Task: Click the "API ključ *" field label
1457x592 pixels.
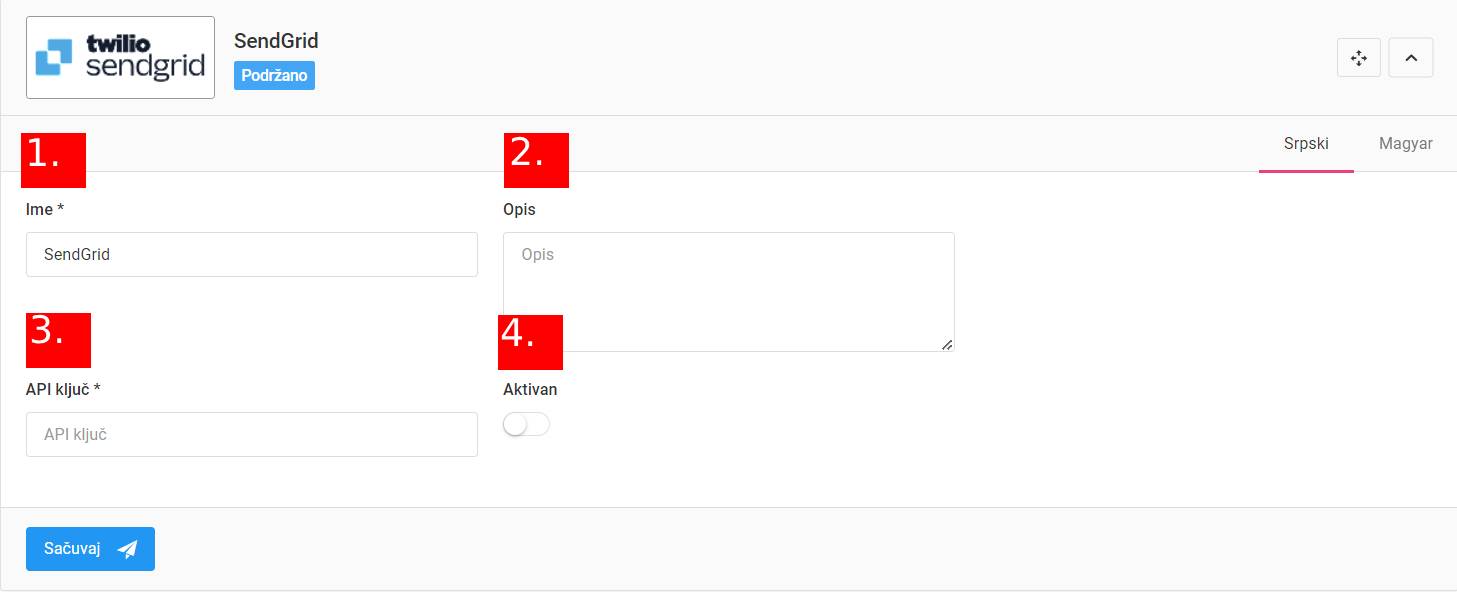Action: 63,389
